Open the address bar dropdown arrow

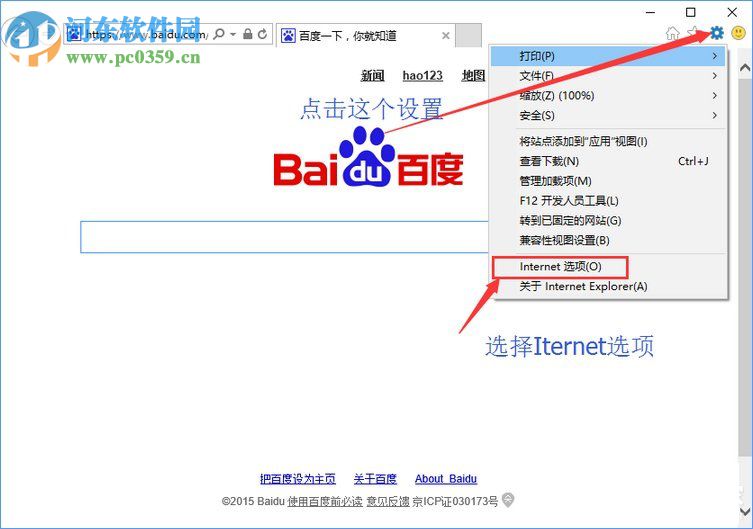point(233,34)
